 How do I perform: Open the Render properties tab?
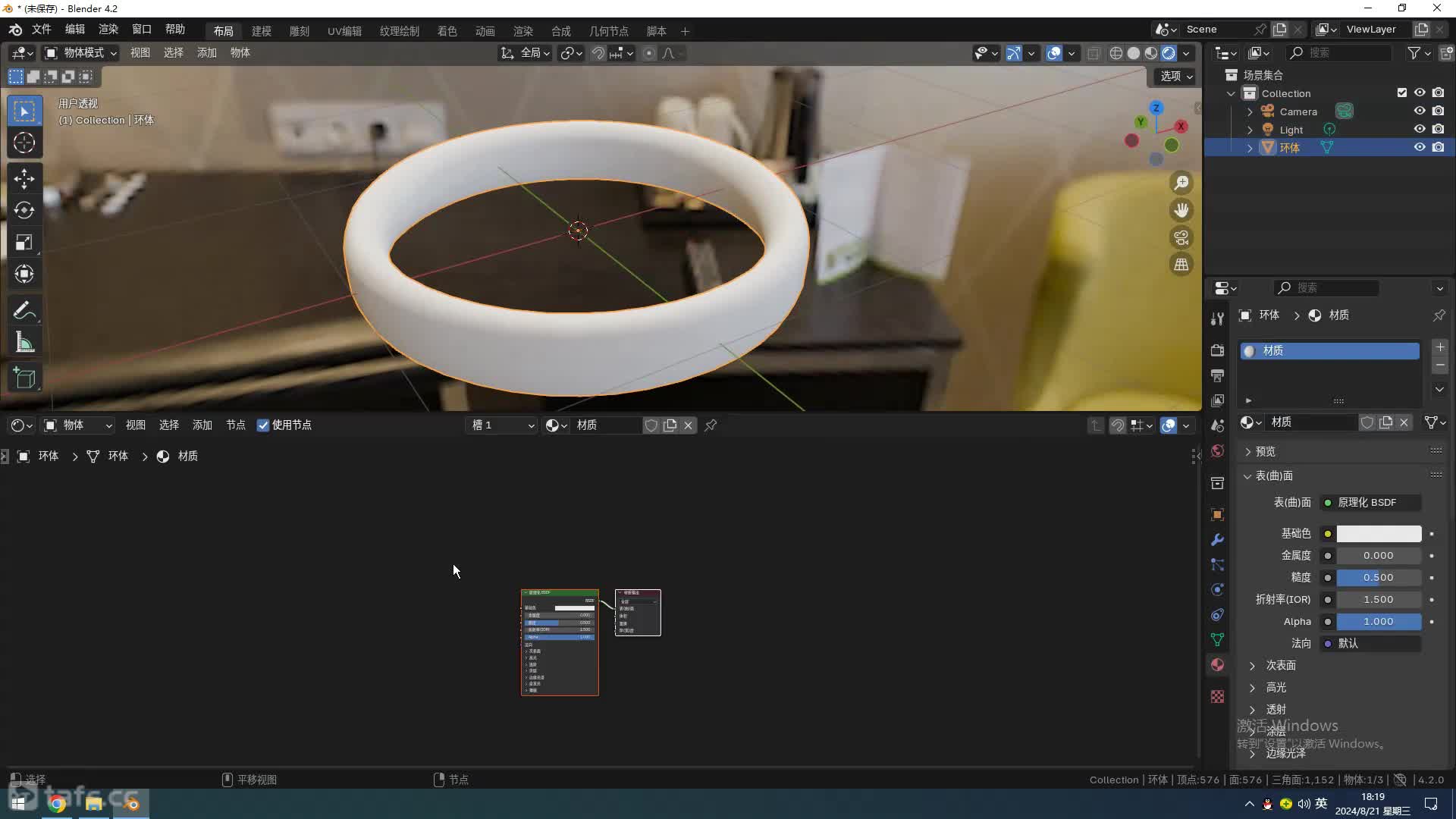click(1217, 350)
